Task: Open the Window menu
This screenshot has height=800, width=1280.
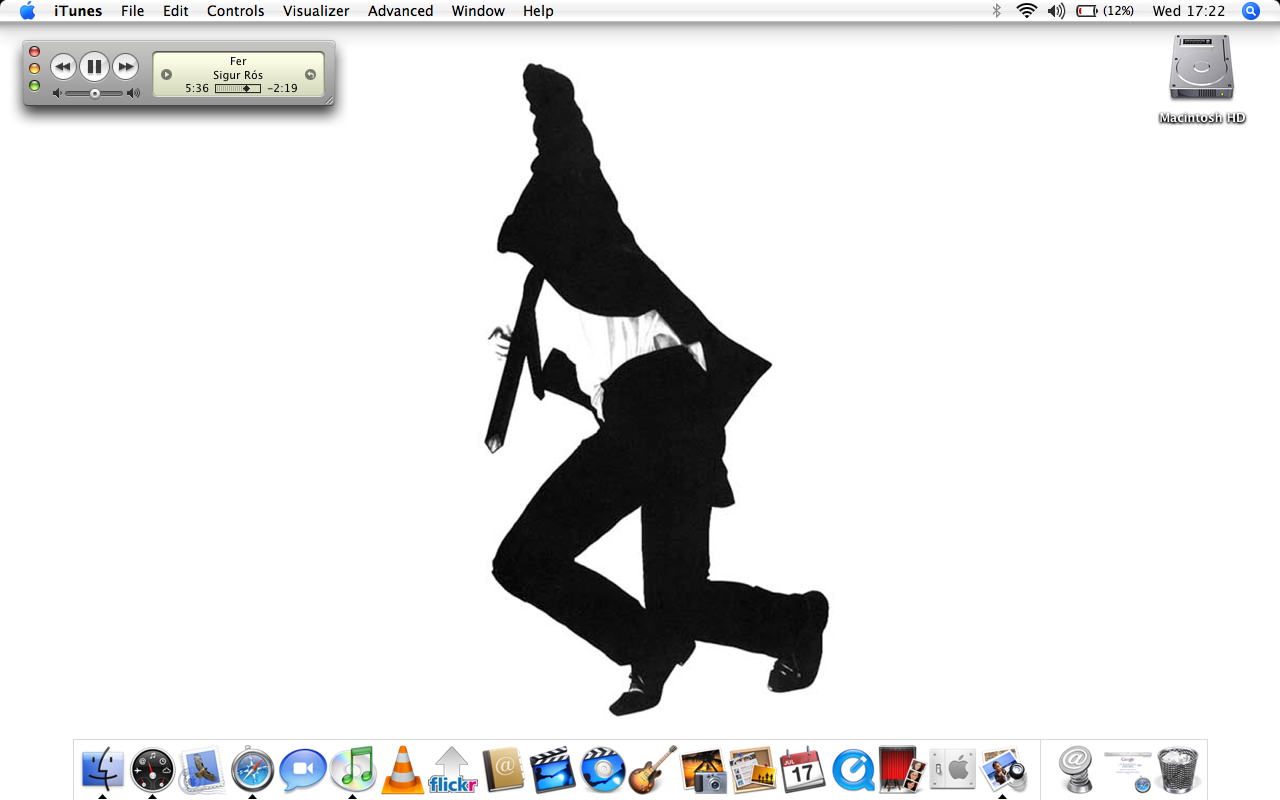Action: click(478, 11)
